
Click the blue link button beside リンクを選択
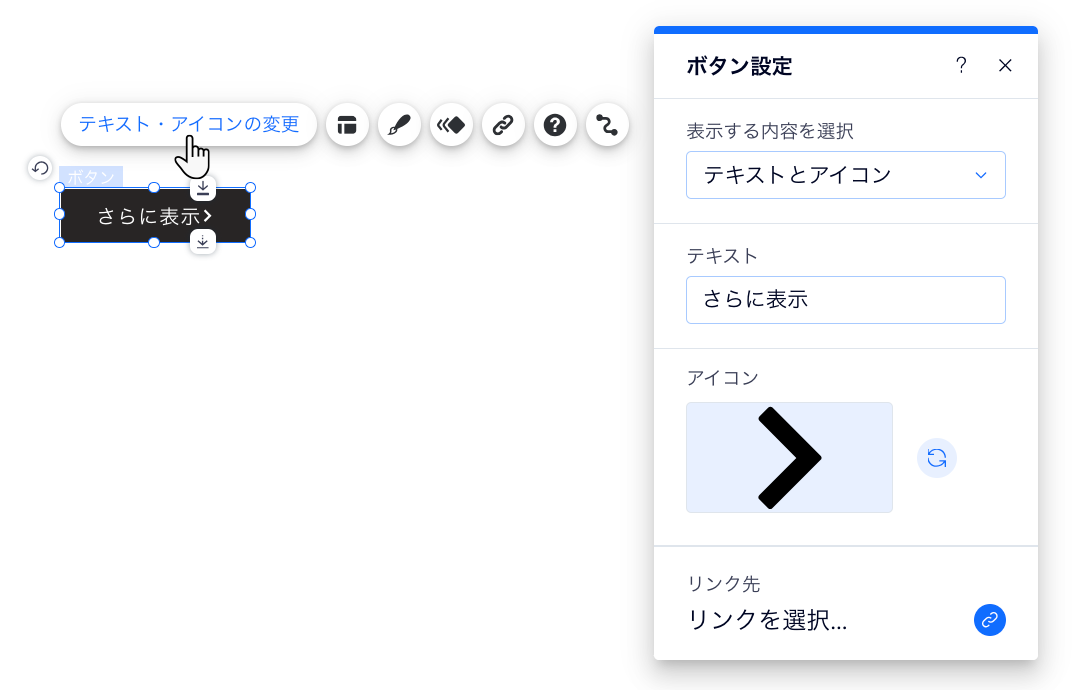point(990,620)
